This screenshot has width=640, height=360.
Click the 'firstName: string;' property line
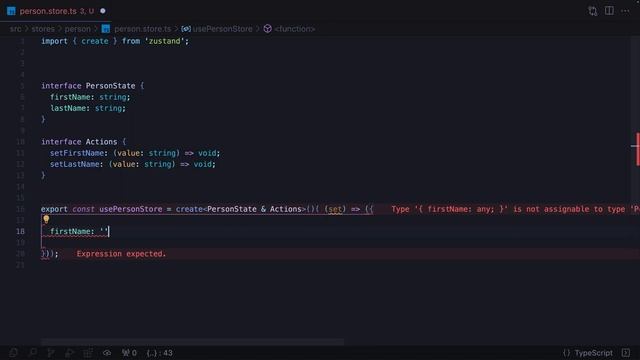click(90, 97)
